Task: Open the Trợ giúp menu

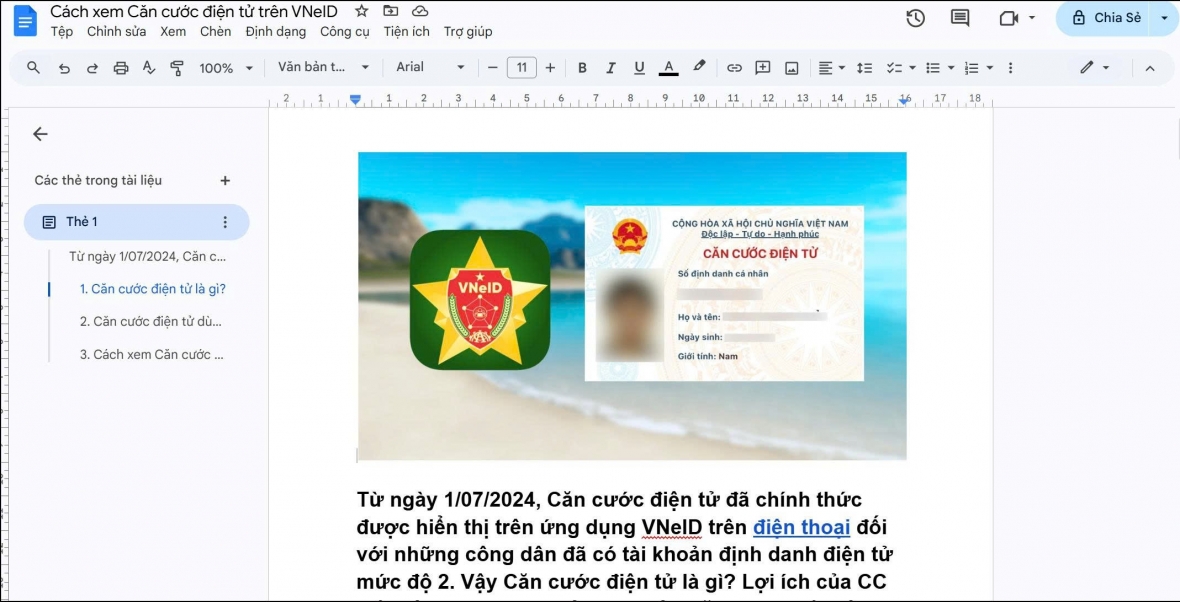Action: (x=467, y=32)
